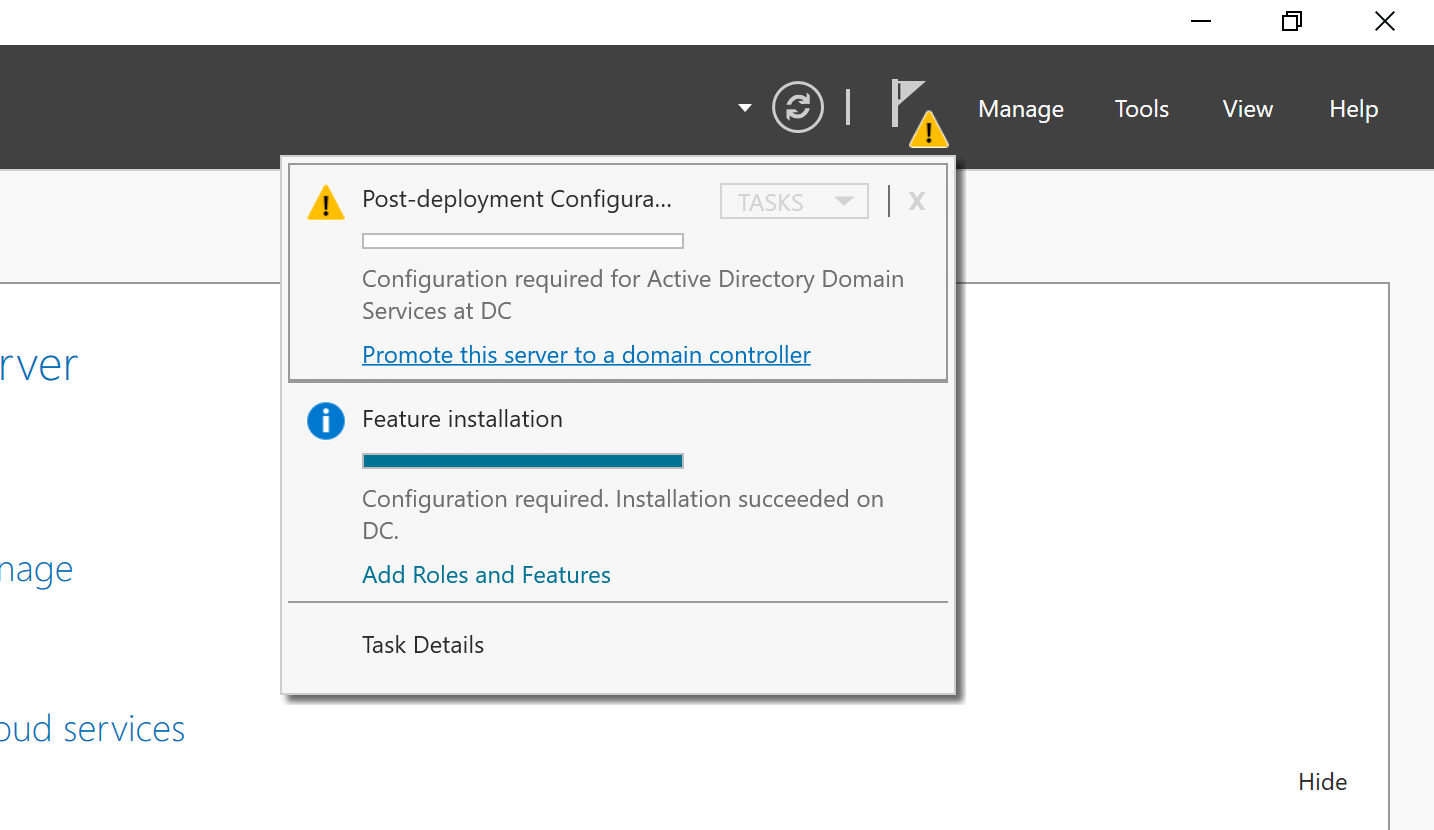This screenshot has height=830, width=1434.
Task: Open Add Roles and Features
Action: click(486, 574)
